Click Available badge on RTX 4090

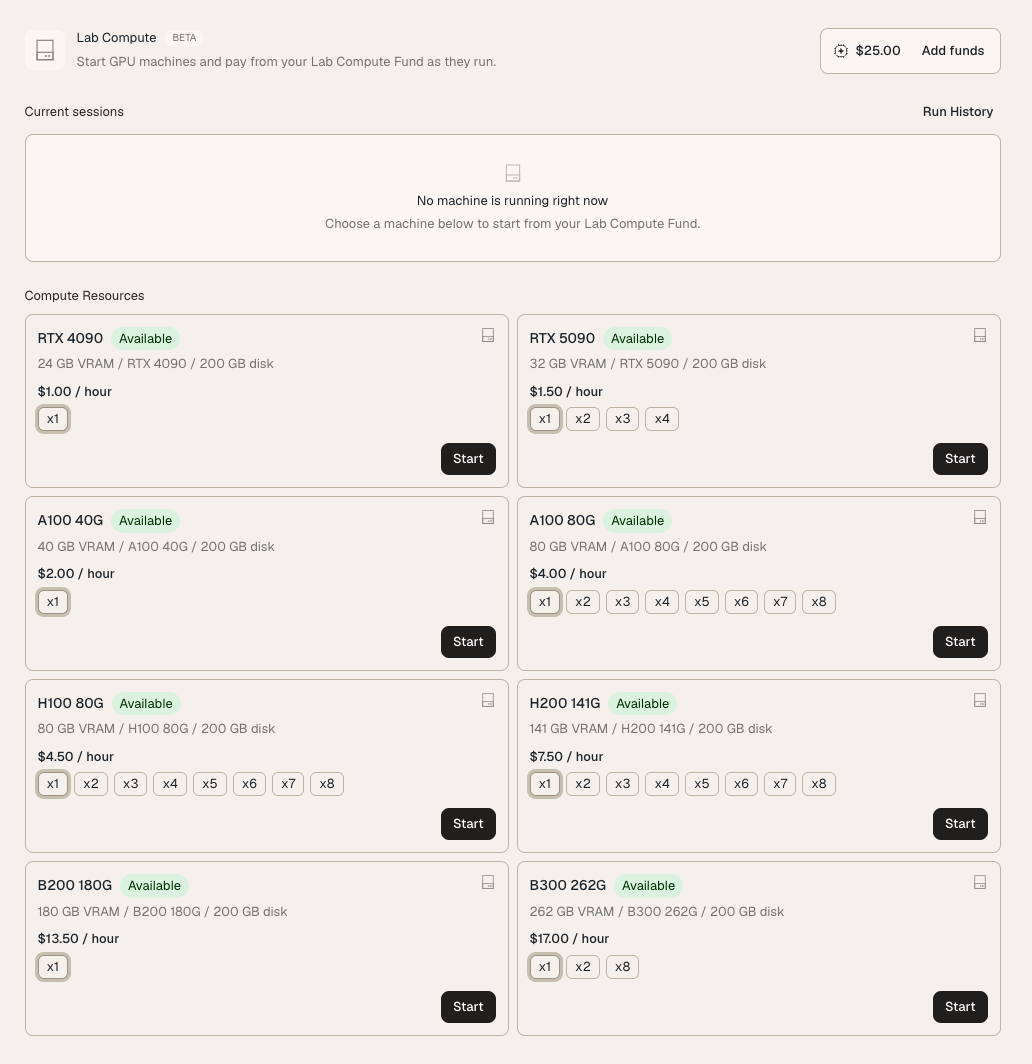pos(145,339)
